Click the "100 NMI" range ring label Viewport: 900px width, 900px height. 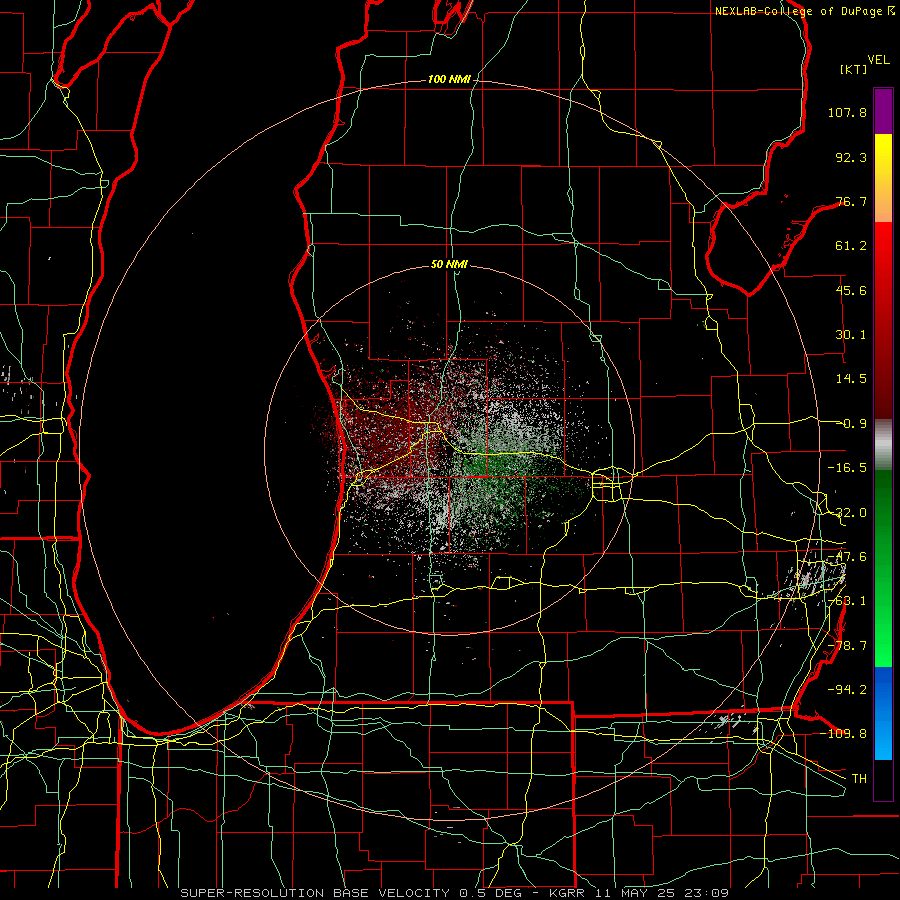(x=449, y=79)
